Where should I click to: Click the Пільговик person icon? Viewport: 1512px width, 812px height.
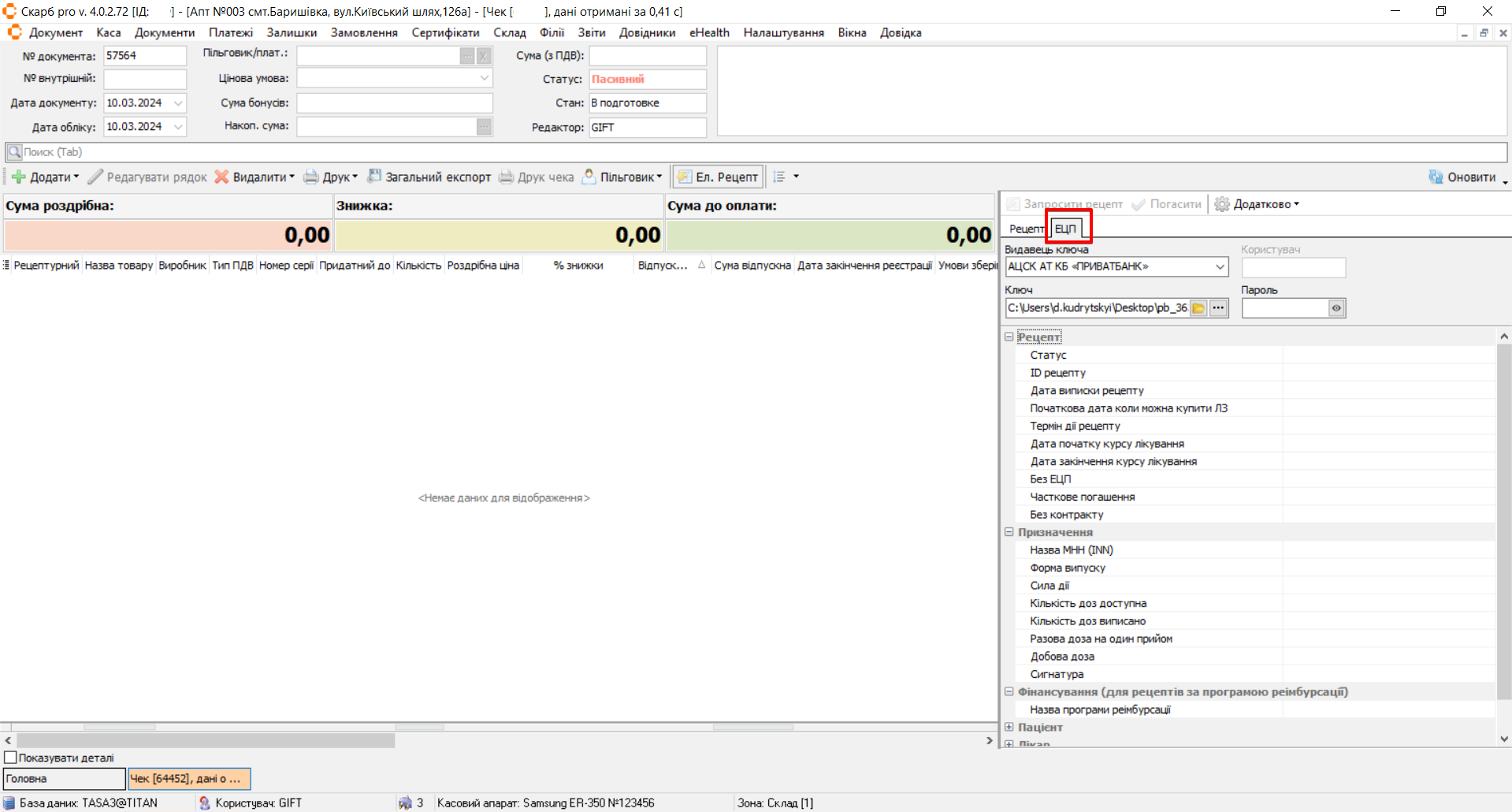[x=589, y=177]
